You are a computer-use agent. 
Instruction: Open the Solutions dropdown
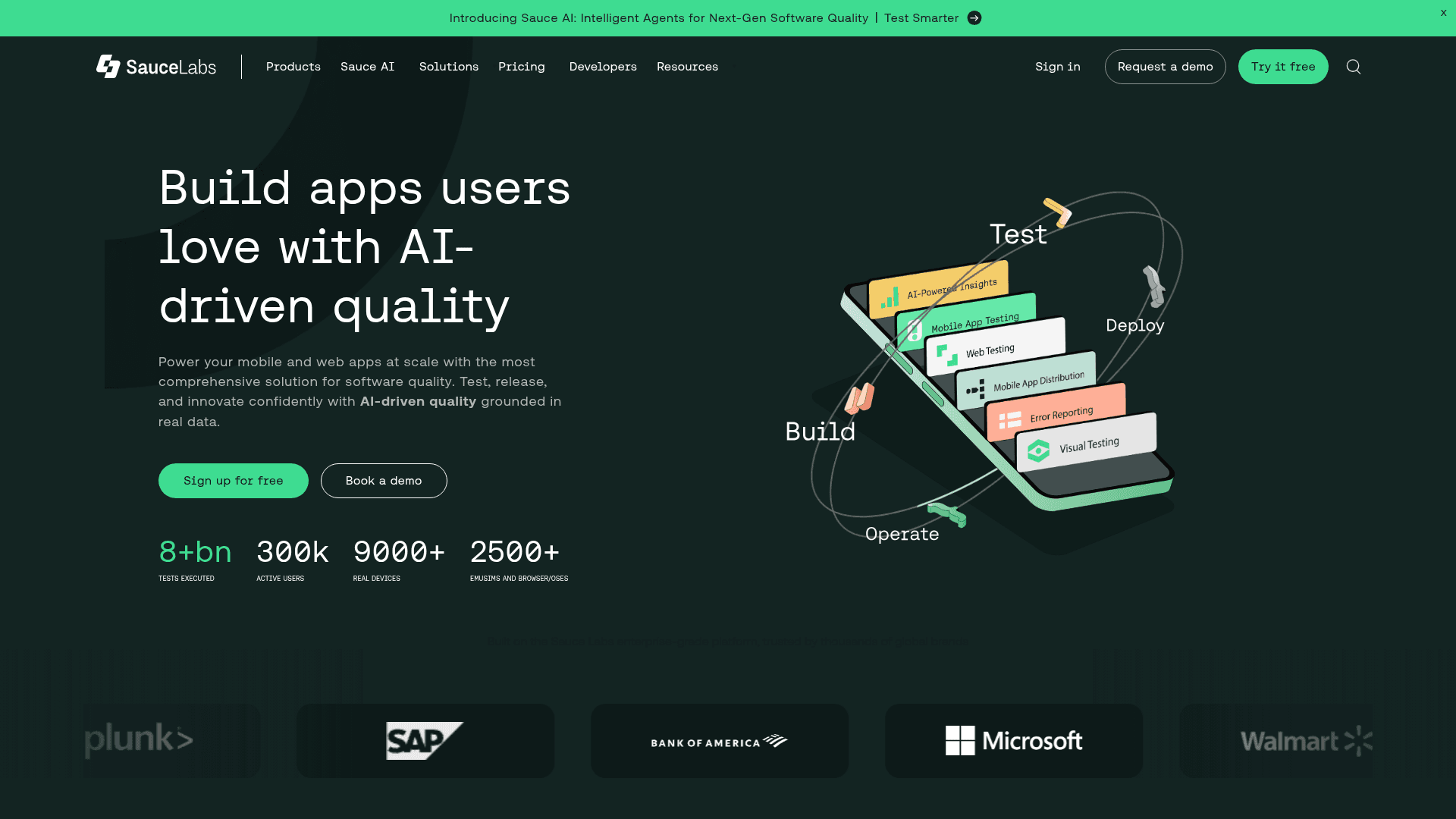[x=448, y=67]
